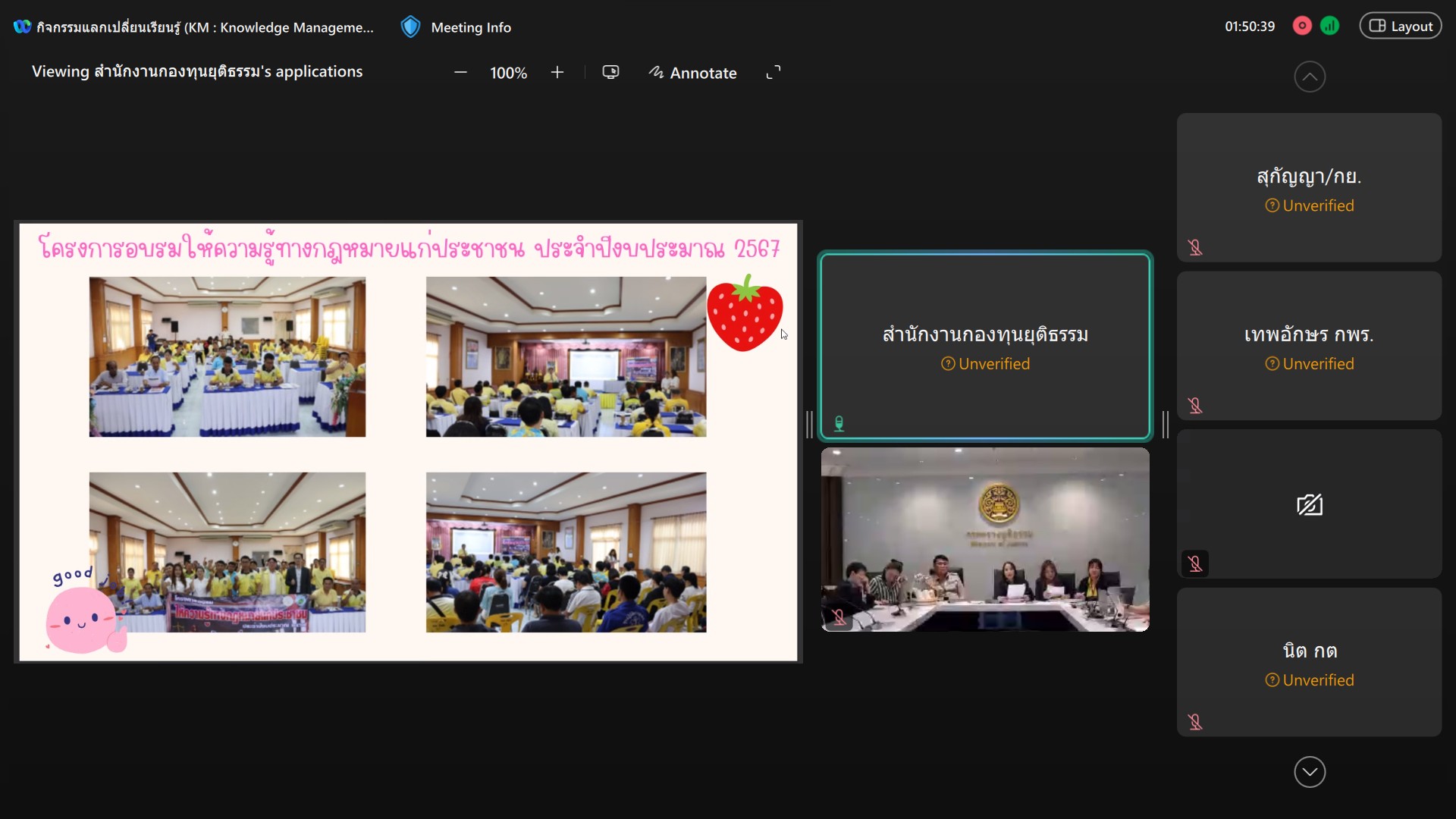Click muted mic icon on นิด กต tile
Viewport: 1456px width, 819px height.
point(1195,722)
